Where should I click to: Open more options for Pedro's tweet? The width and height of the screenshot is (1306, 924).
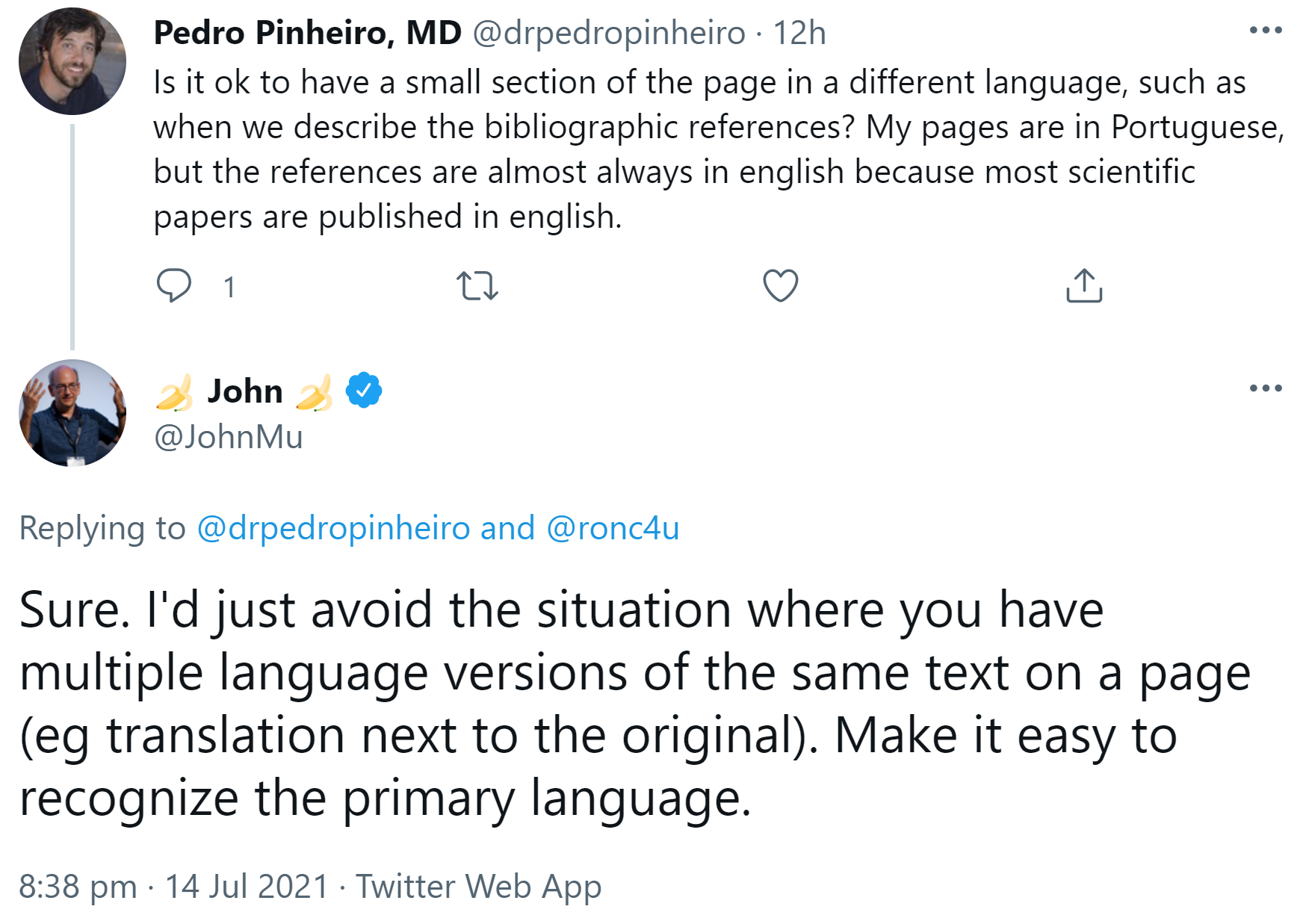coord(1265,31)
